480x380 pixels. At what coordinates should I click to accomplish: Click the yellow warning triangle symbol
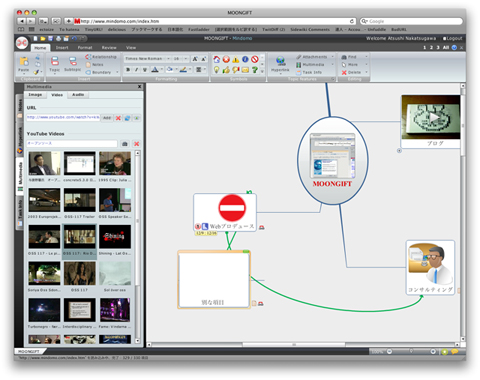click(236, 59)
